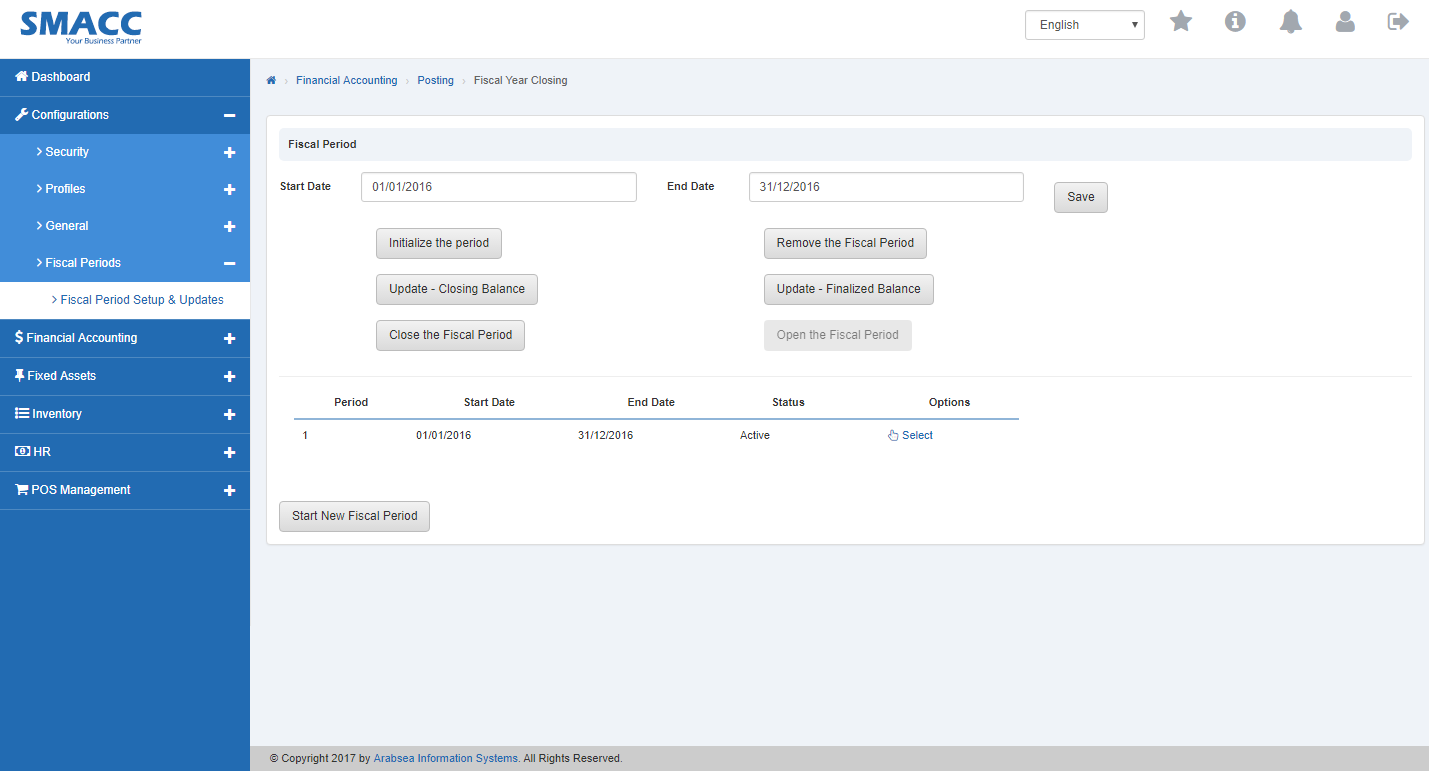Screen dimensions: 1429x771
Task: Click Start New Fiscal Period button
Action: 354,516
